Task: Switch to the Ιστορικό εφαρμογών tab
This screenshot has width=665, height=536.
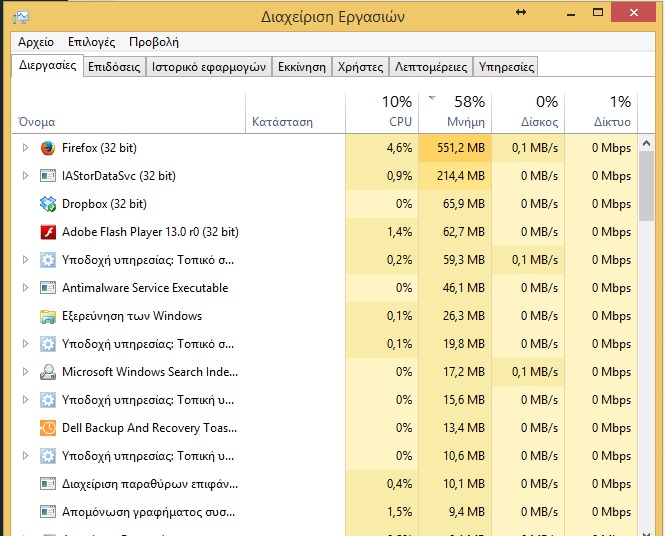Action: (209, 67)
